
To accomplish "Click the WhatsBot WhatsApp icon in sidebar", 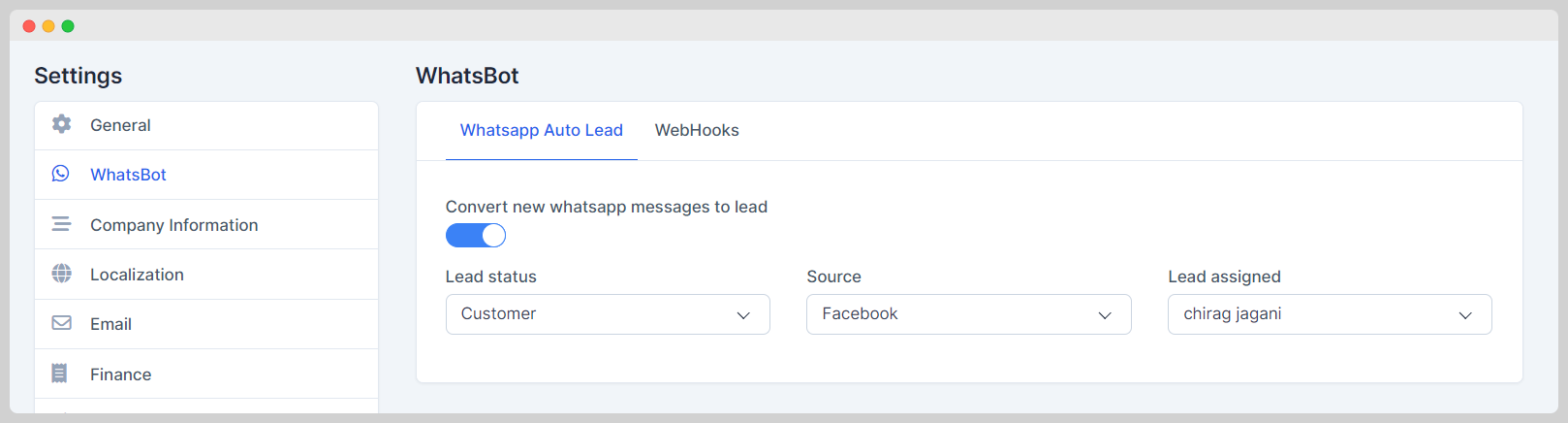I will pyautogui.click(x=60, y=174).
